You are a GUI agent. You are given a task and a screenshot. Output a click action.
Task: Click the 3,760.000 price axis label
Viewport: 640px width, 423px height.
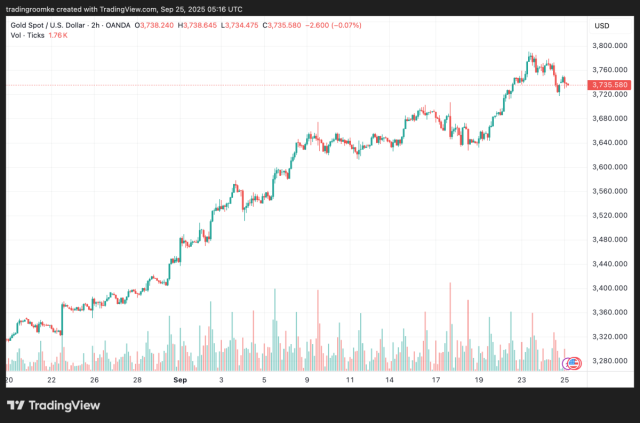point(610,70)
